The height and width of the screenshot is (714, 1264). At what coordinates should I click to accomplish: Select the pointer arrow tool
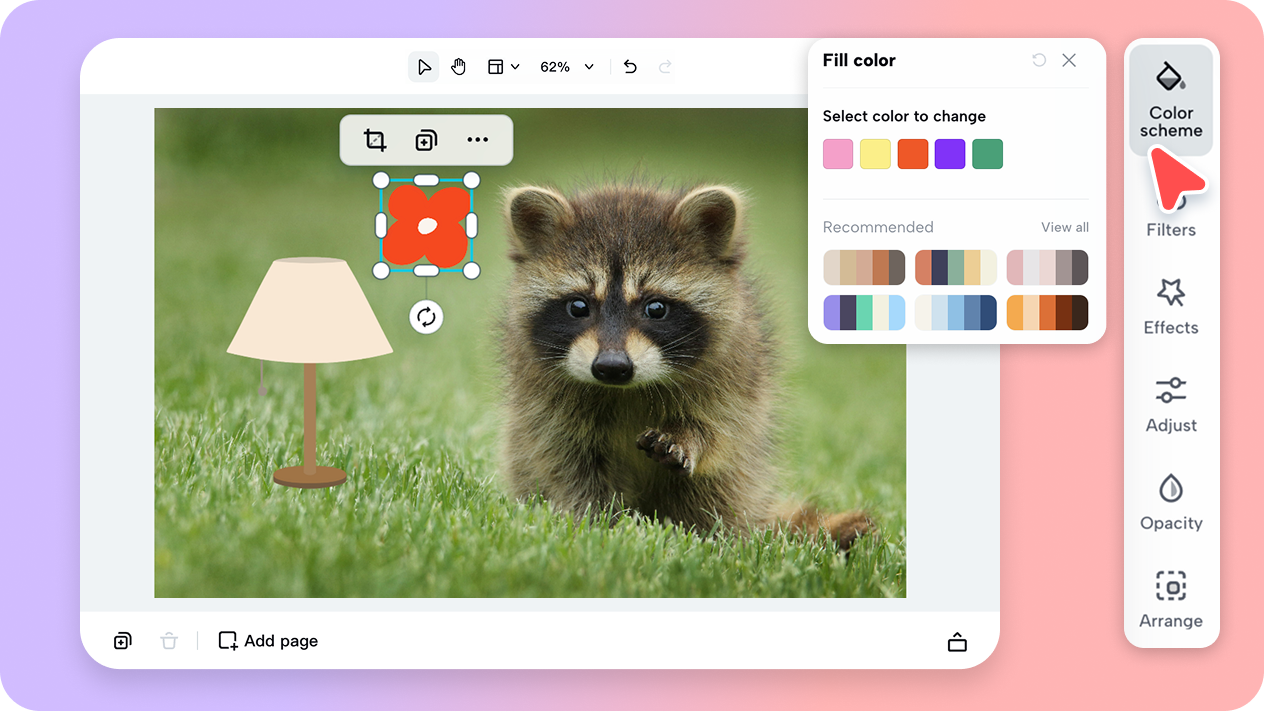tap(424, 67)
